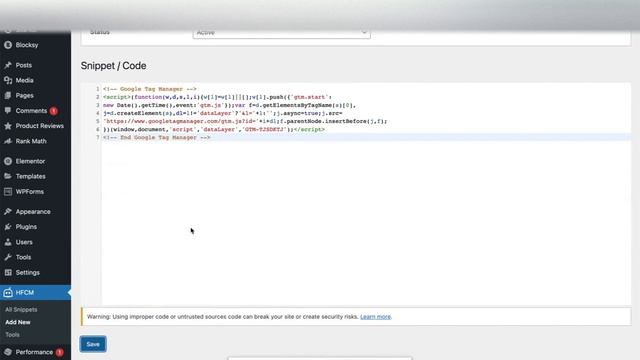Click the Pages icon in sidebar
The width and height of the screenshot is (640, 360).
(x=8, y=96)
